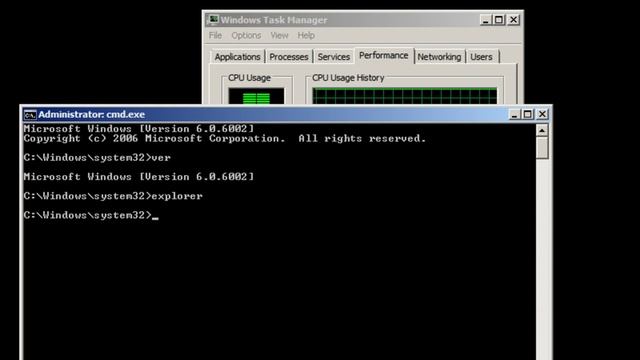
Task: Switch to the Services tab
Action: click(x=333, y=57)
